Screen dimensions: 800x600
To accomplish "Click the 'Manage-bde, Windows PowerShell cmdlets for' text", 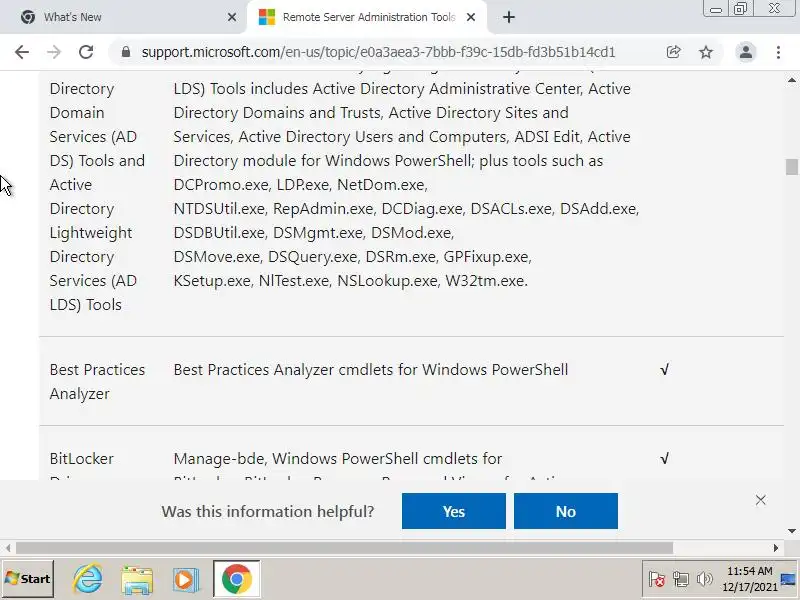I will 338,459.
